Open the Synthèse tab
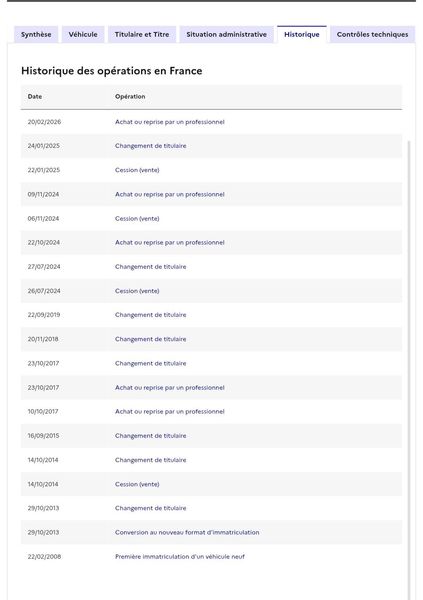This screenshot has height=600, width=423. pos(36,34)
